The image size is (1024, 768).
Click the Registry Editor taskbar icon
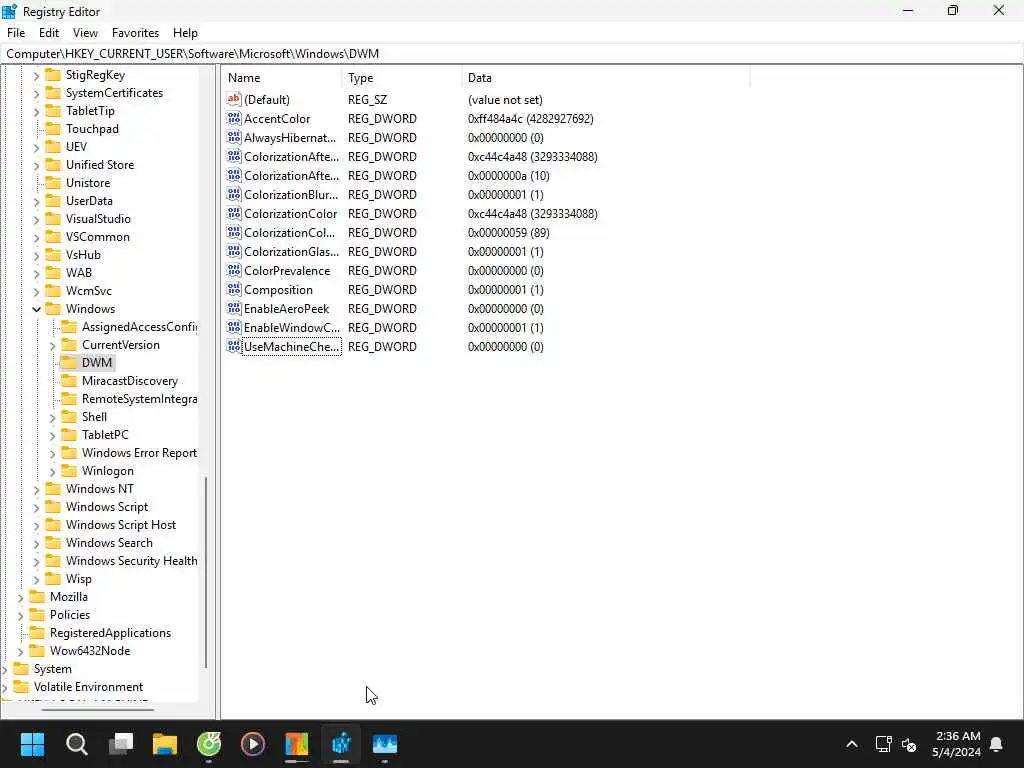point(341,743)
